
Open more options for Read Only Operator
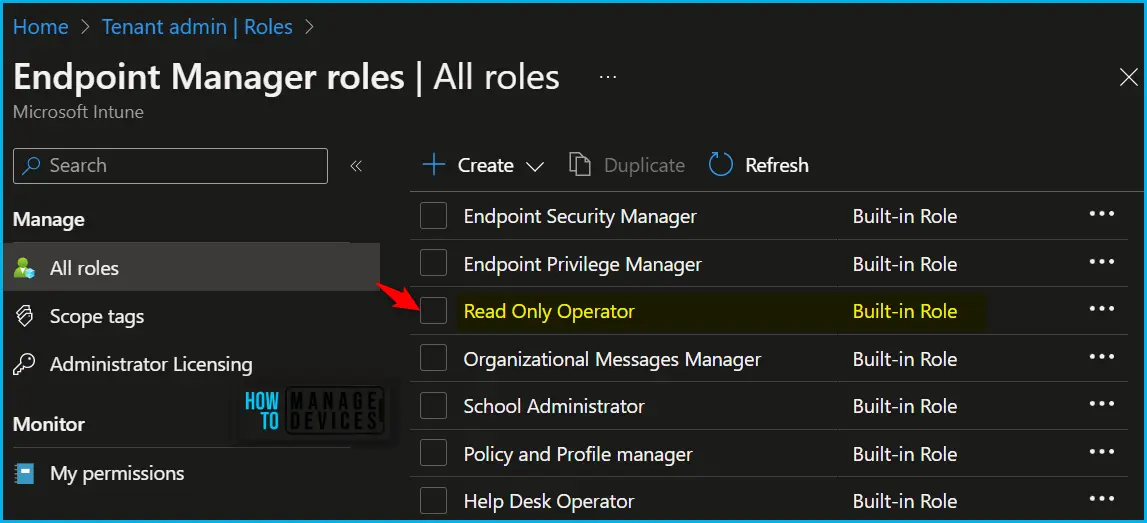(1102, 309)
